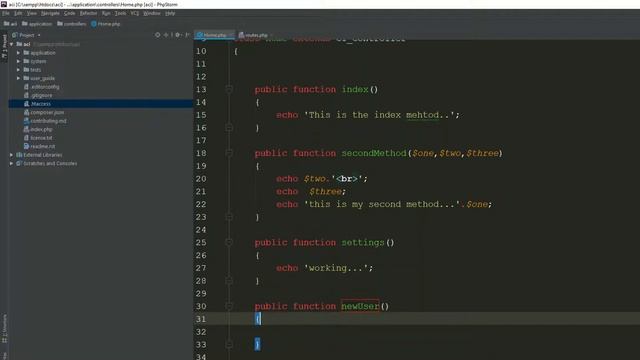The width and height of the screenshot is (640, 360).
Task: Click the locate/scroll-from-source target icon
Action: click(x=158, y=35)
